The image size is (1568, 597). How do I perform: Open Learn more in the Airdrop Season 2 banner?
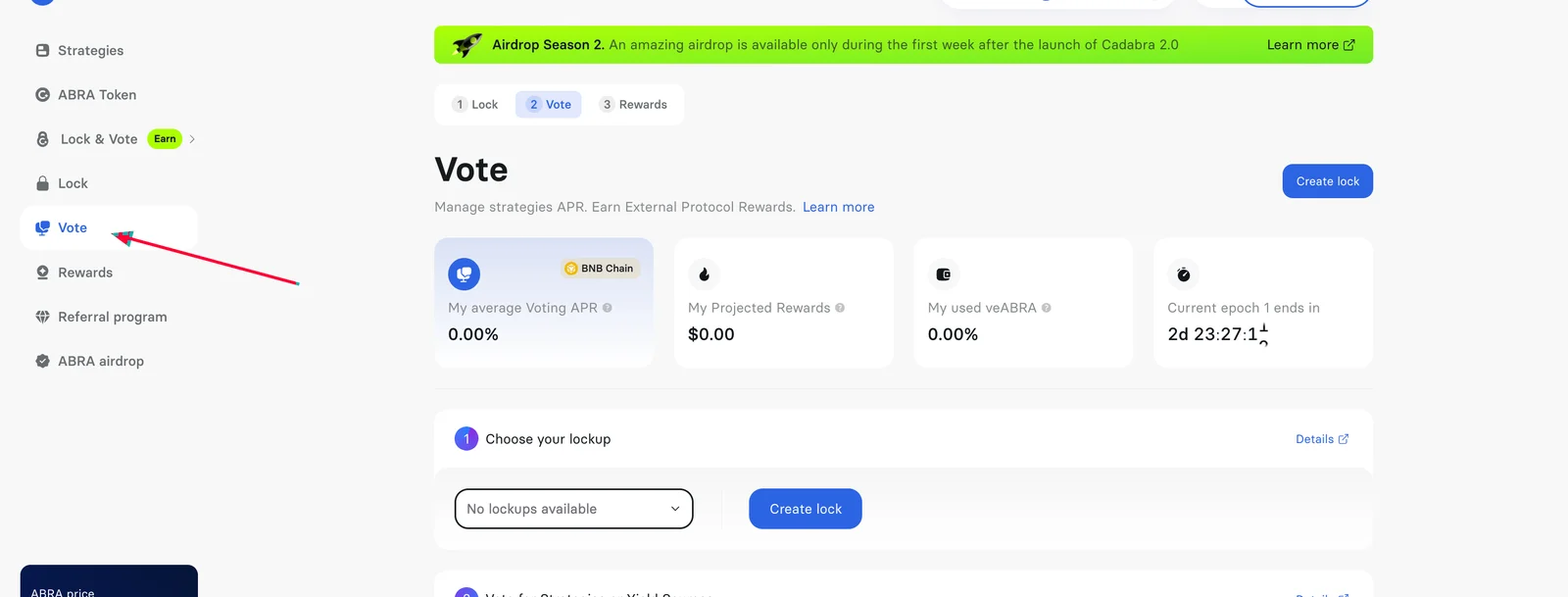1310,45
